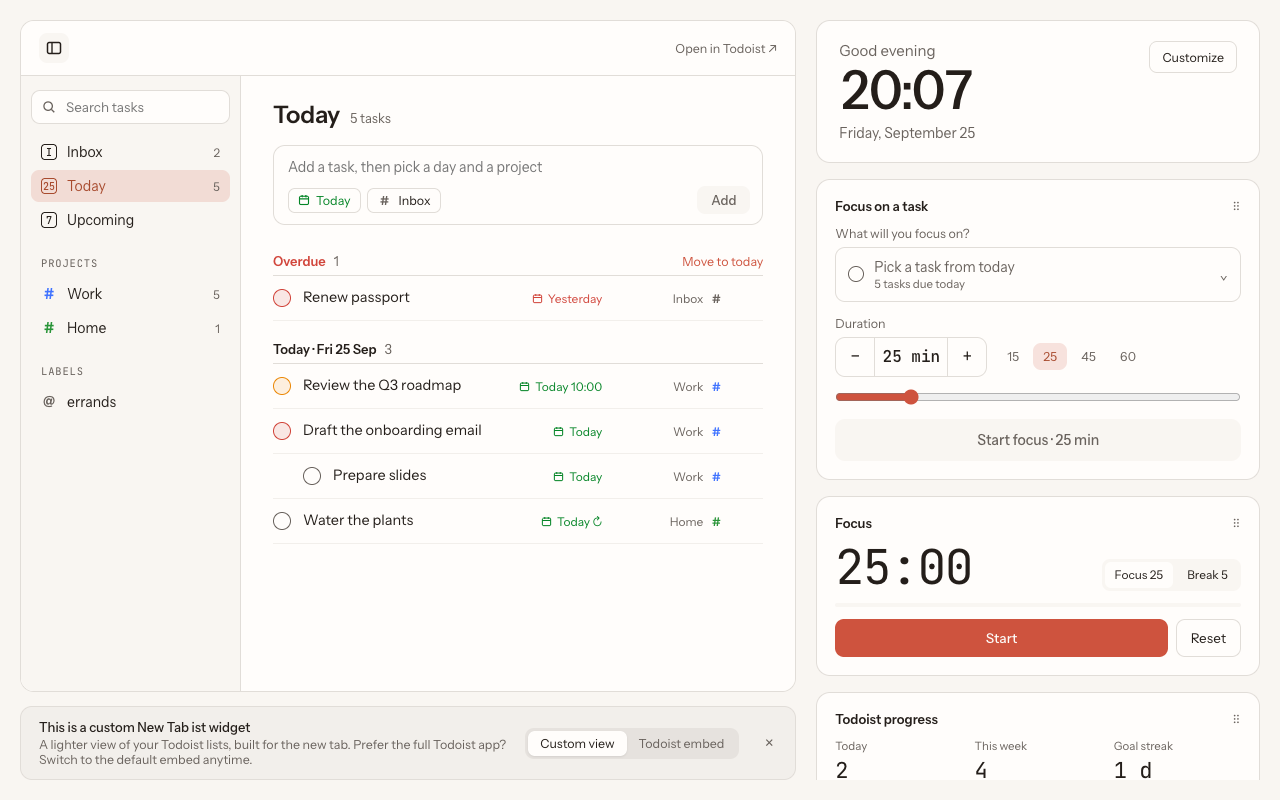The image size is (1280, 800).
Task: Select the 25 minute duration preset
Action: (1050, 357)
